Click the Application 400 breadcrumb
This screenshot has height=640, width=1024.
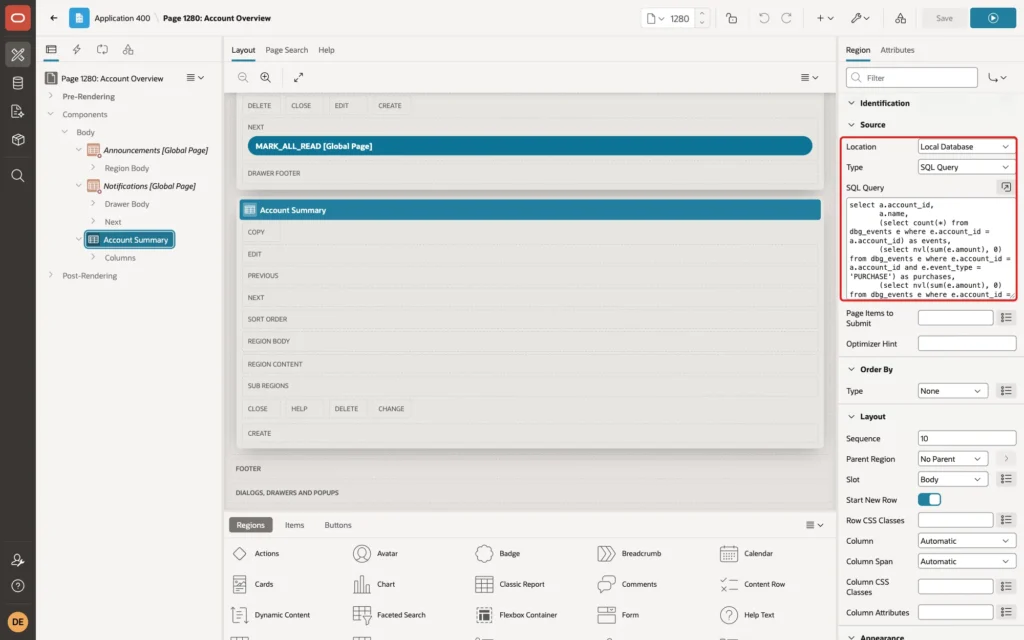(122, 18)
